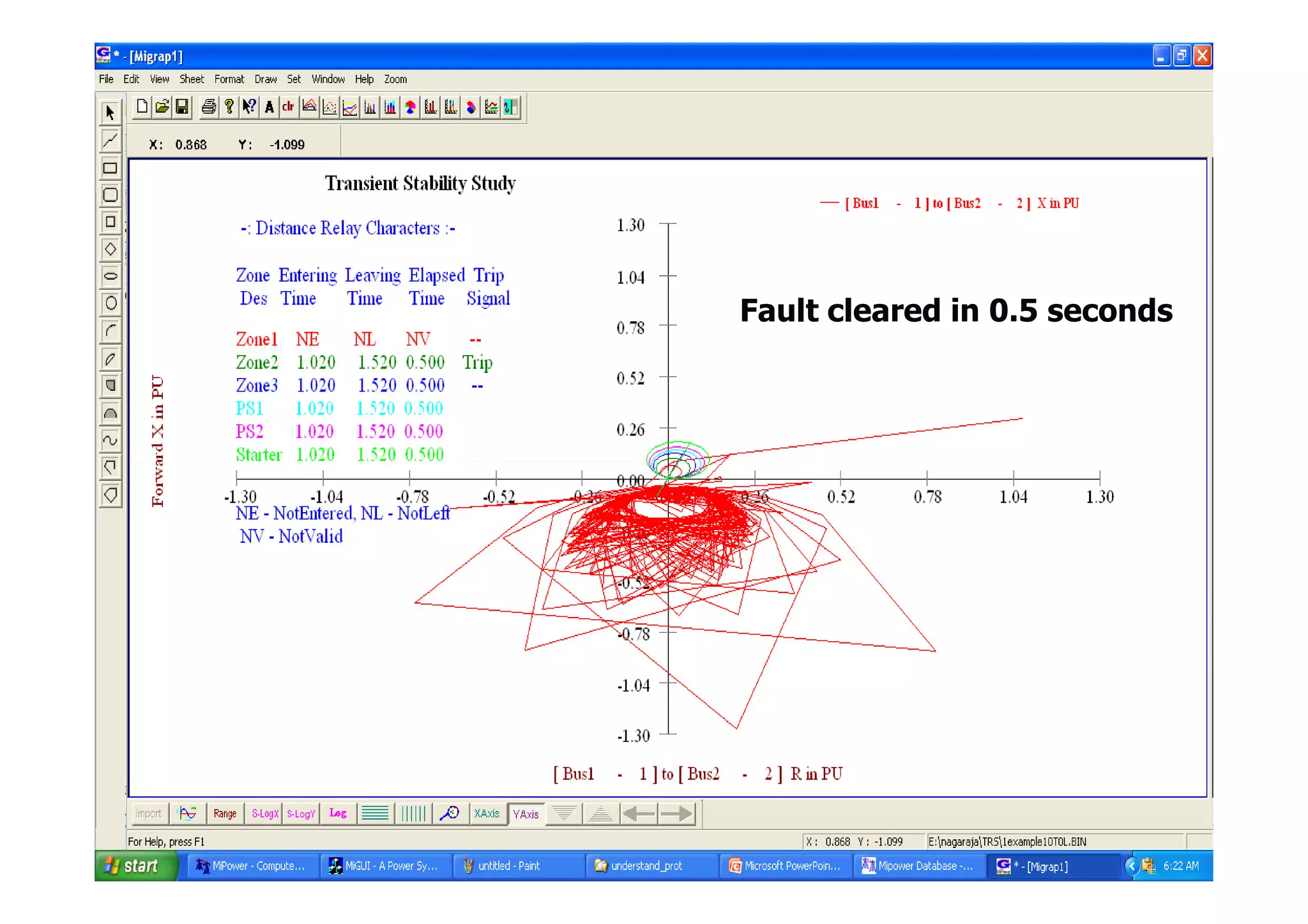This screenshot has width=1308, height=924.
Task: Open the Format menu
Action: pos(229,79)
